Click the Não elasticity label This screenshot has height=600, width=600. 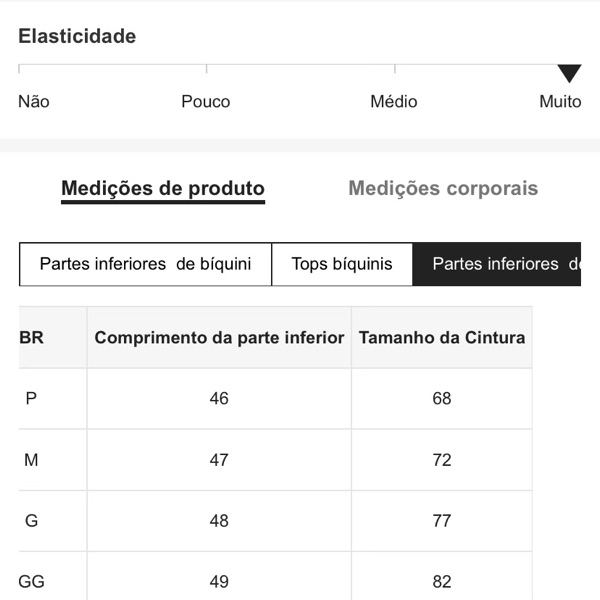tap(34, 101)
